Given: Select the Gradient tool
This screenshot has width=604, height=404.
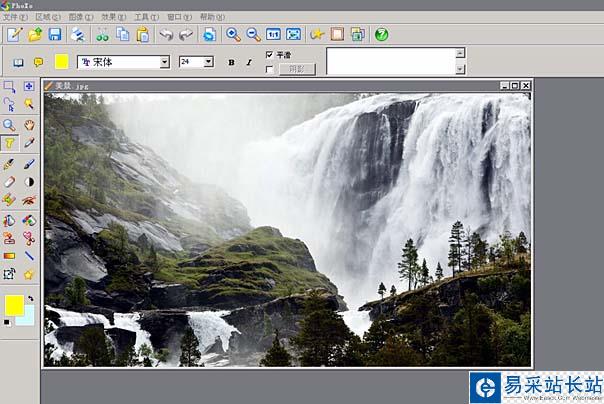Looking at the screenshot, I should pyautogui.click(x=9, y=256).
